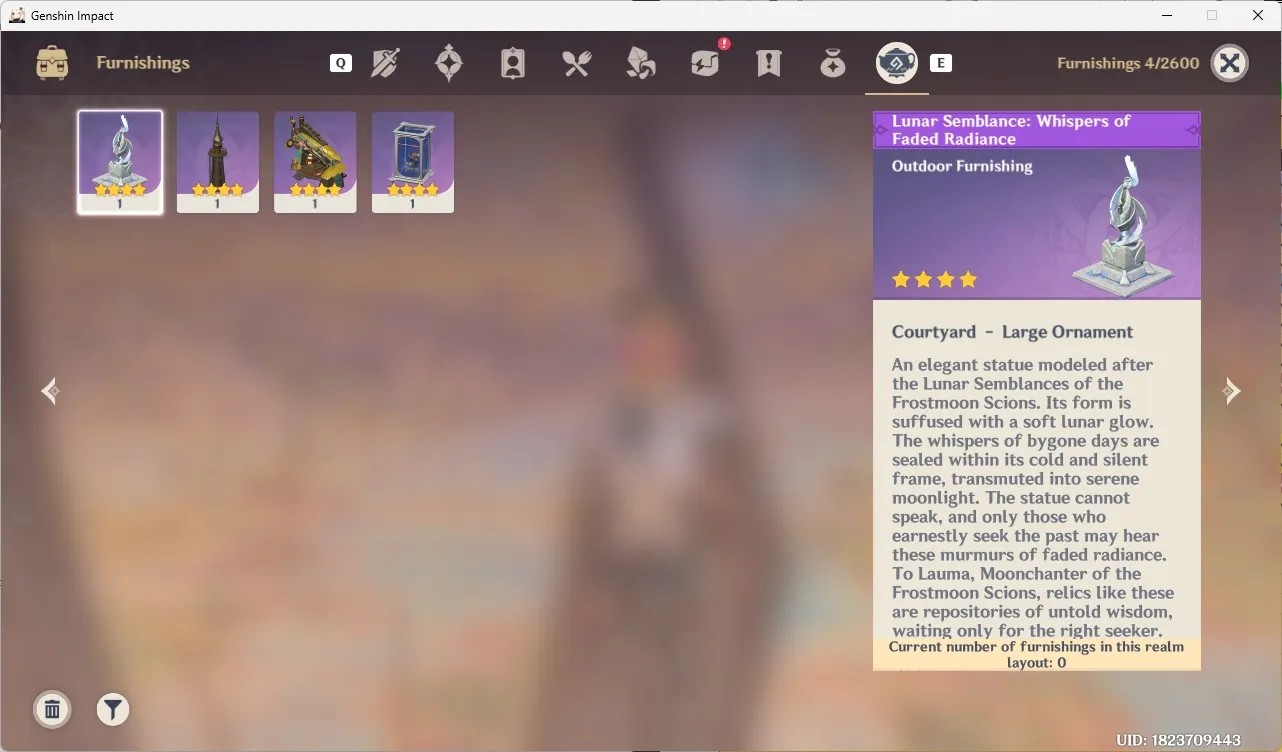Select the Lunar Semblance statue item
The width and height of the screenshot is (1282, 752).
pos(120,162)
